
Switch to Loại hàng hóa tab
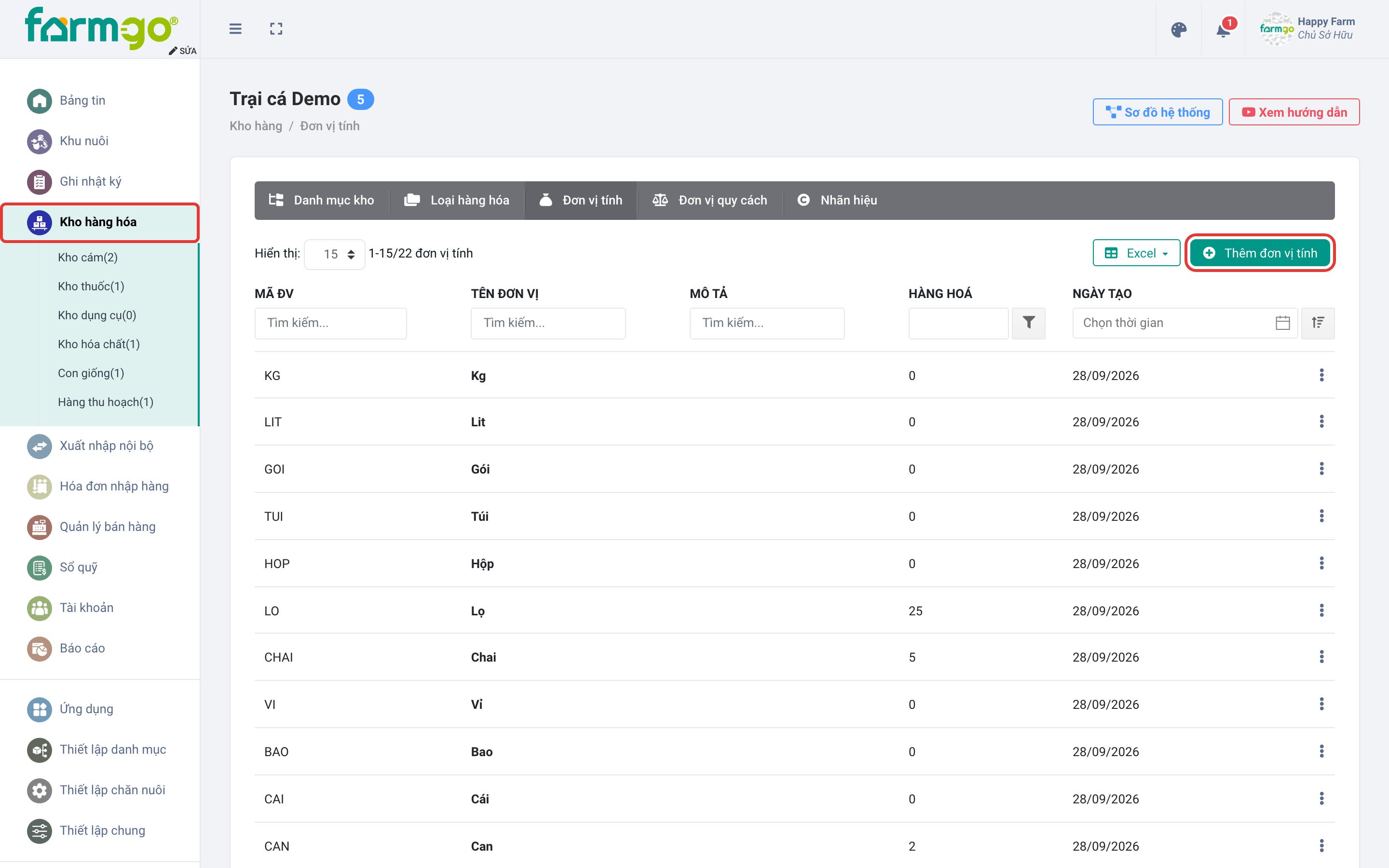click(457, 200)
